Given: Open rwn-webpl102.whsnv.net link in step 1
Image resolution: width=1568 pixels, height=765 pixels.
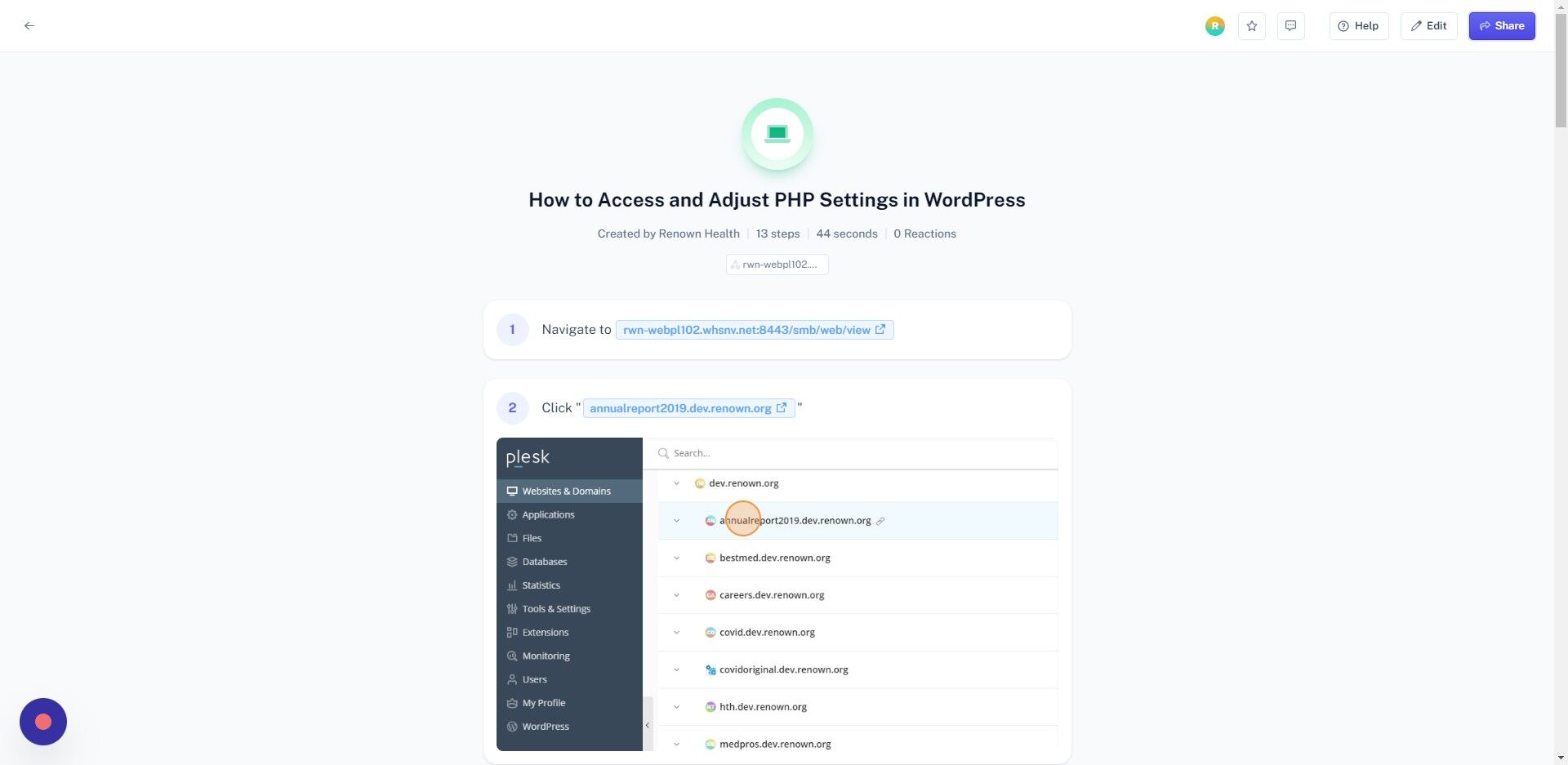Looking at the screenshot, I should coord(754,330).
